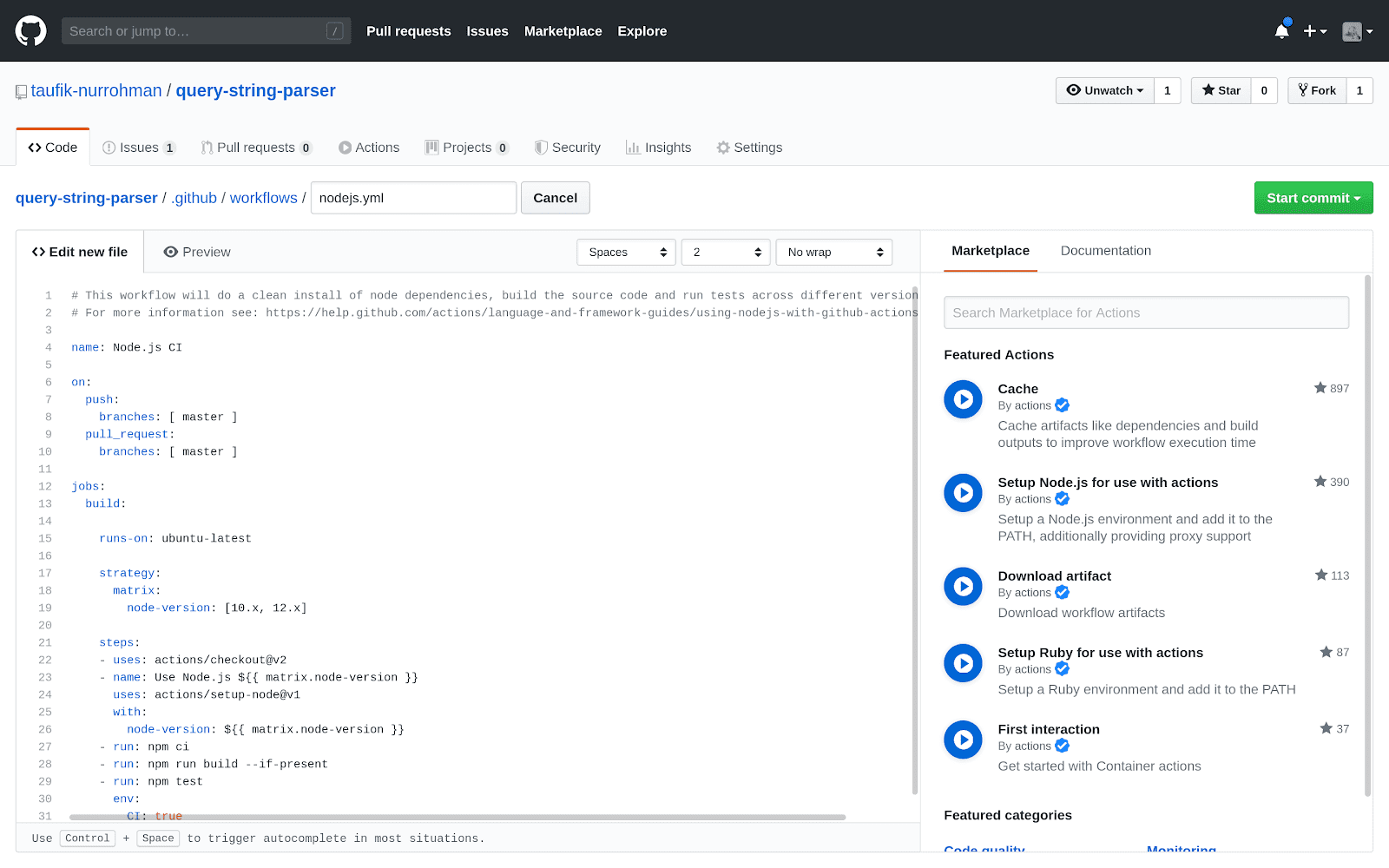The image size is (1389, 868).
Task: Open the notifications bell
Action: [x=1281, y=31]
